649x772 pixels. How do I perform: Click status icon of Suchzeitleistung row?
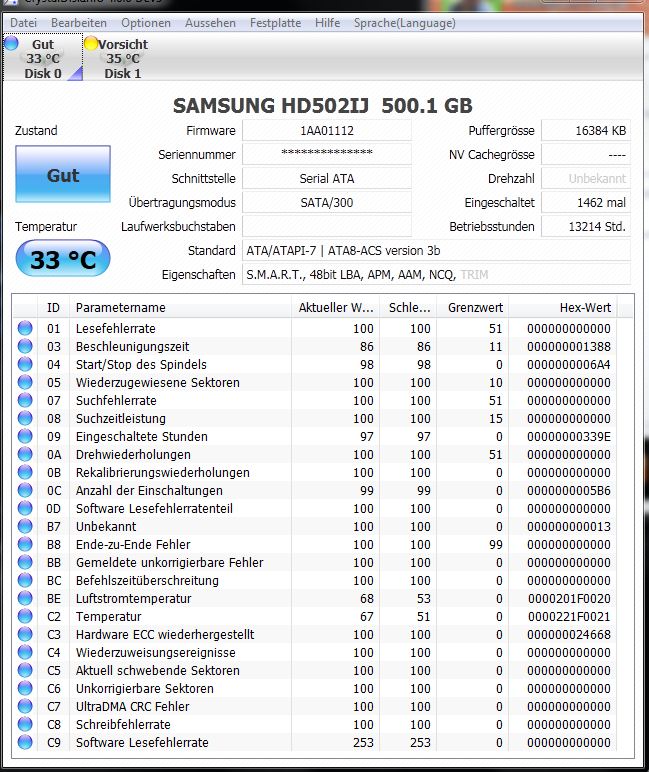(x=25, y=418)
